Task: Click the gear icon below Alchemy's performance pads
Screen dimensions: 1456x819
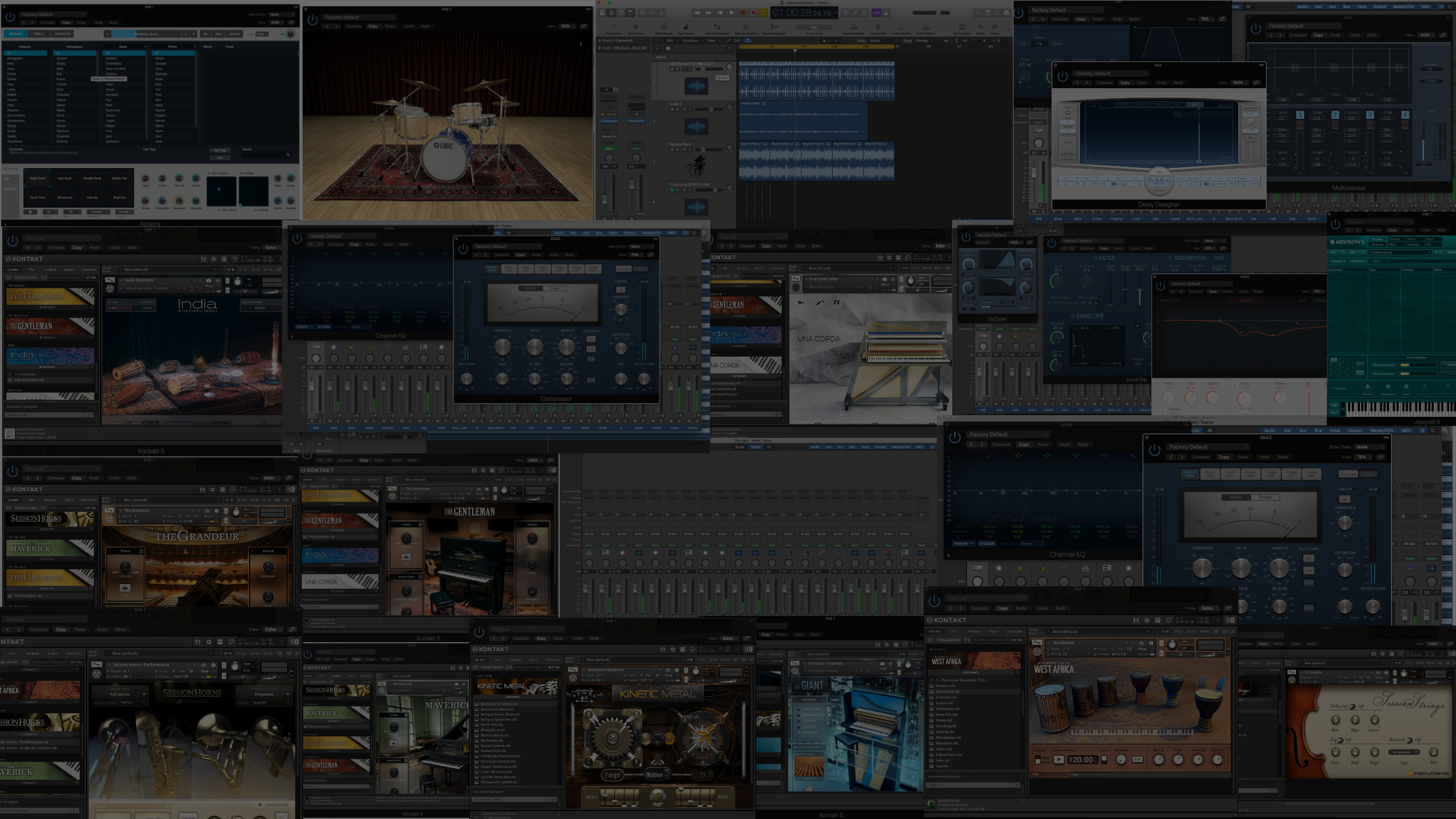Action: (x=30, y=212)
